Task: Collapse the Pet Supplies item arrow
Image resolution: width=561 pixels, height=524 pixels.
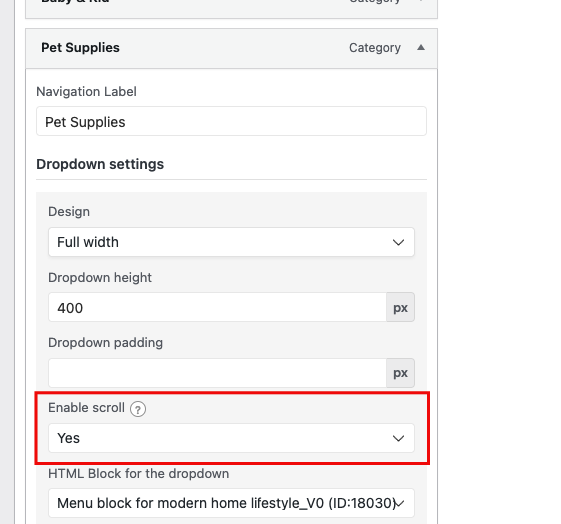Action: coord(421,48)
